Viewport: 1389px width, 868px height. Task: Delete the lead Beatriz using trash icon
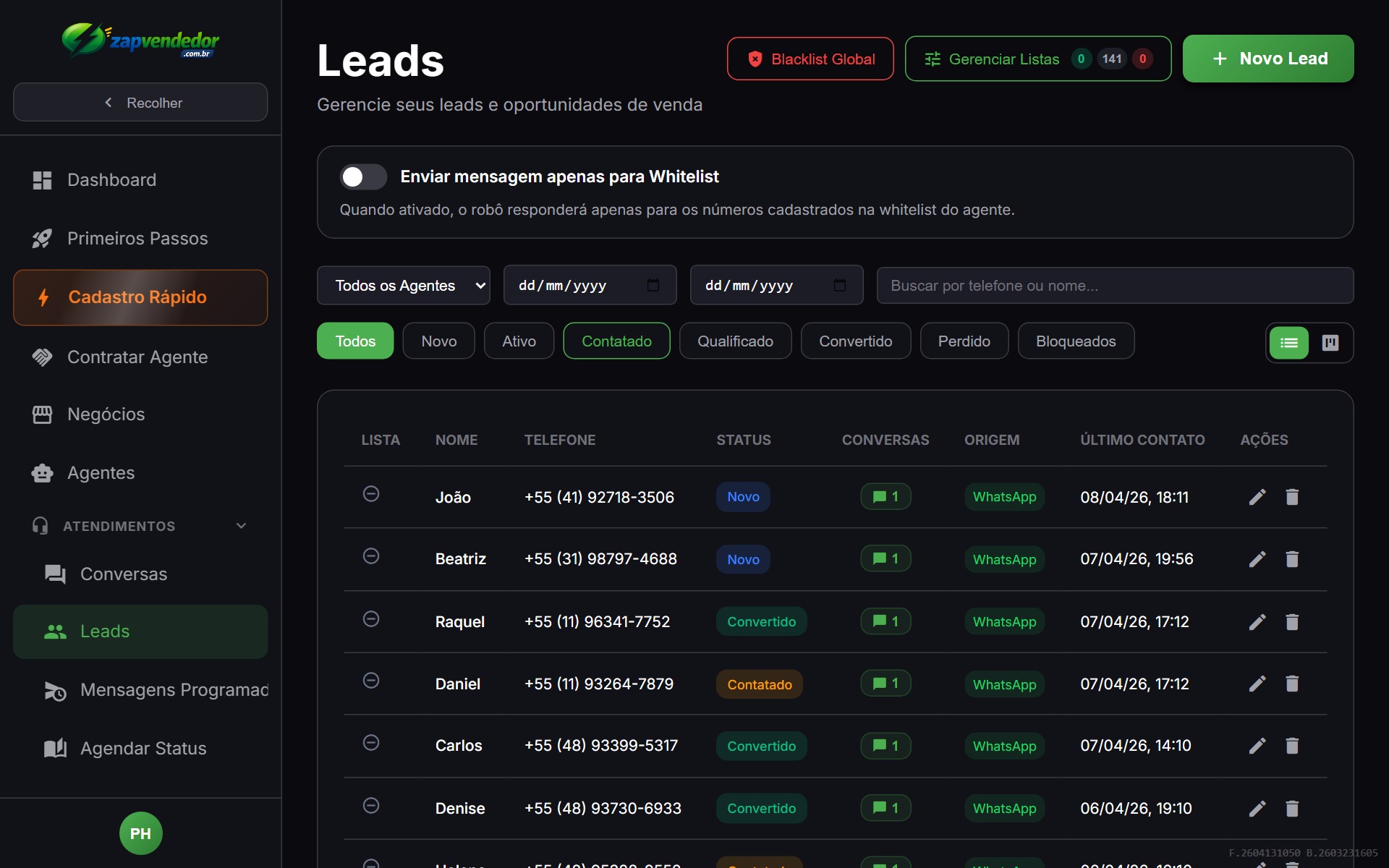1292,559
